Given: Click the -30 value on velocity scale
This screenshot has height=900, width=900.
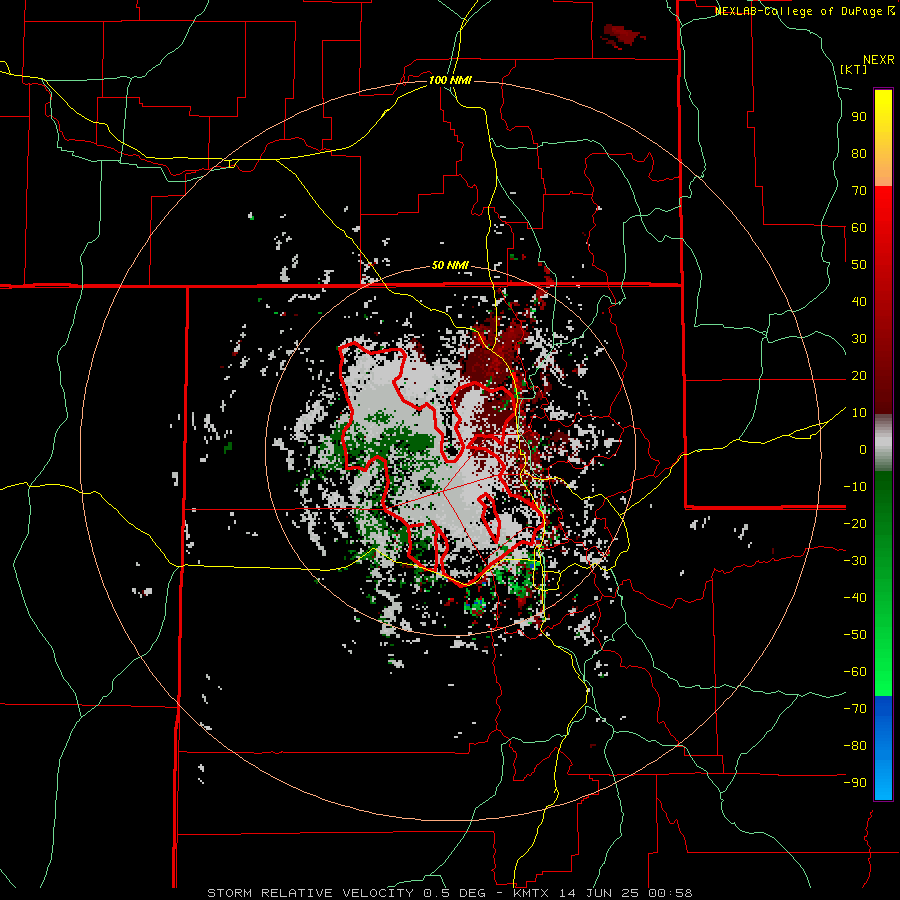Looking at the screenshot, I should pos(855,561).
